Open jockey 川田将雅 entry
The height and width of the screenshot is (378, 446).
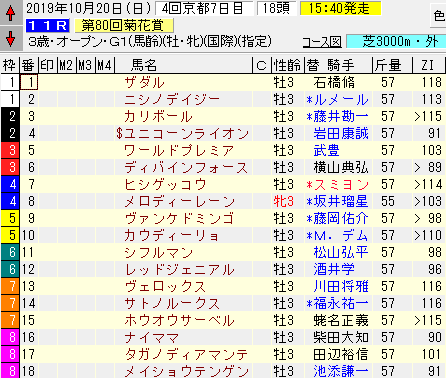point(341,286)
